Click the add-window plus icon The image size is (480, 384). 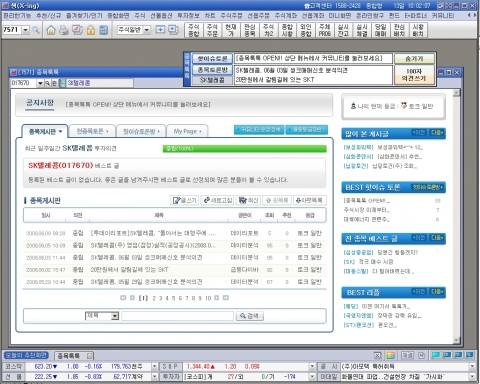(x=160, y=30)
